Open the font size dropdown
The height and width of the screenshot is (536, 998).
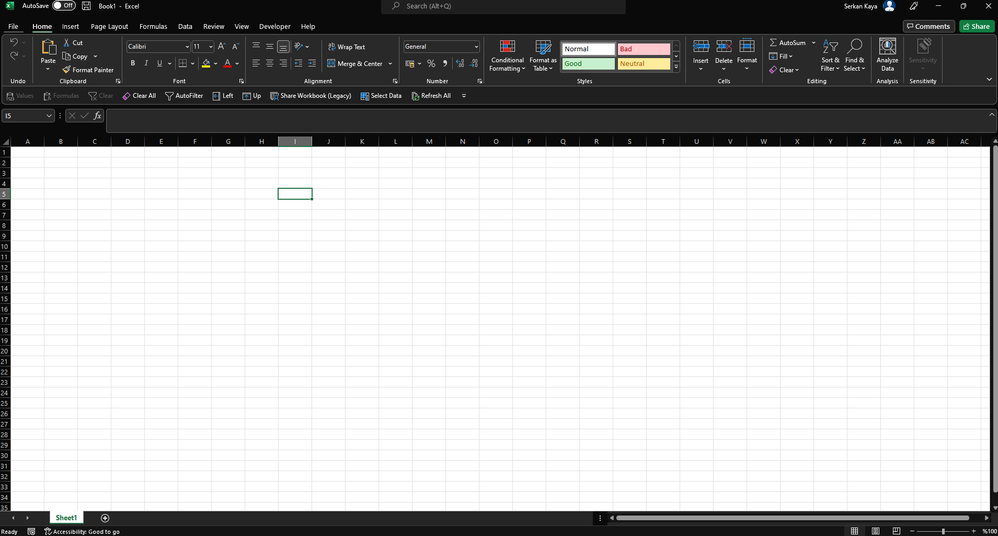point(211,46)
